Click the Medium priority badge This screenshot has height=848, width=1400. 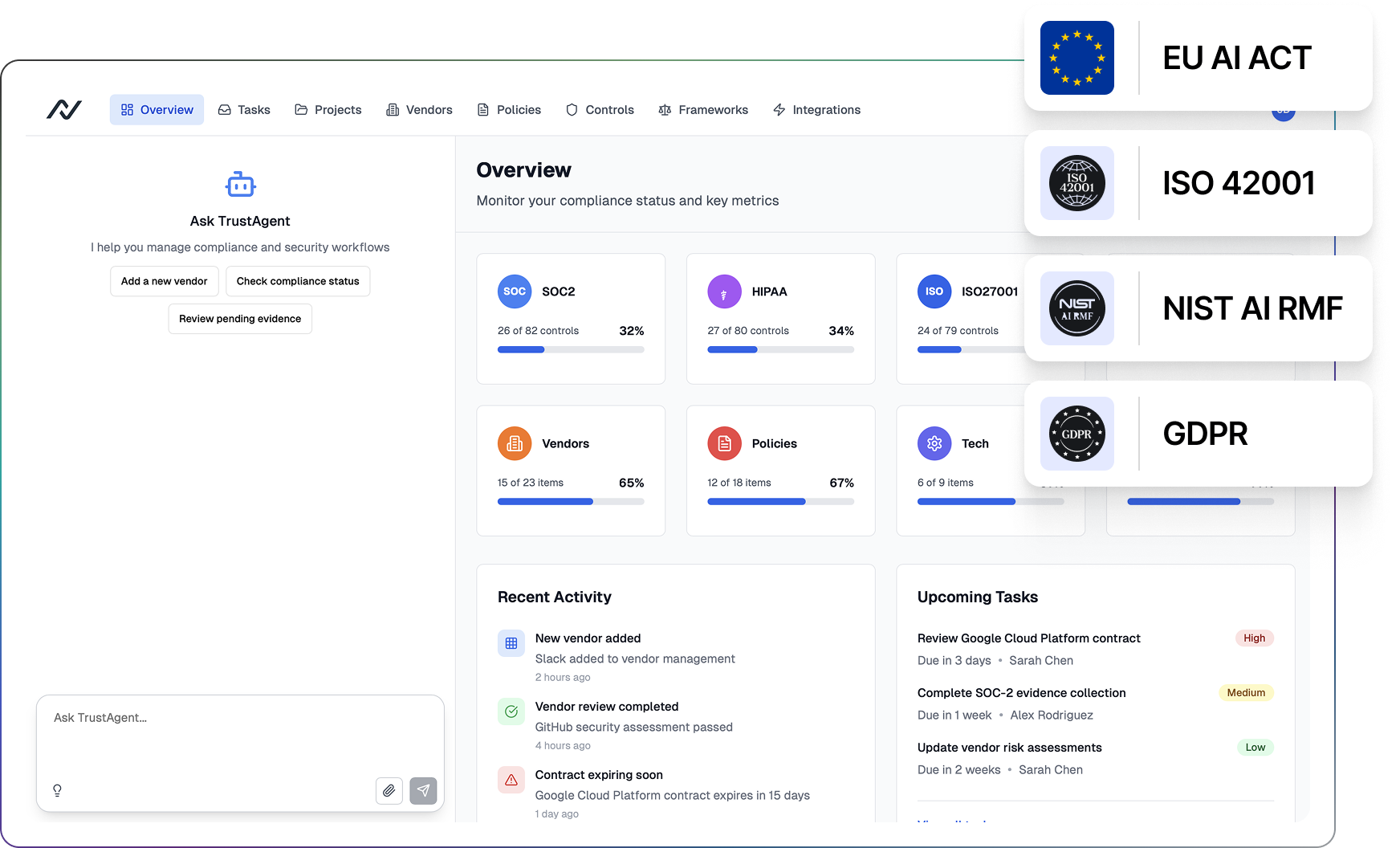pos(1246,693)
